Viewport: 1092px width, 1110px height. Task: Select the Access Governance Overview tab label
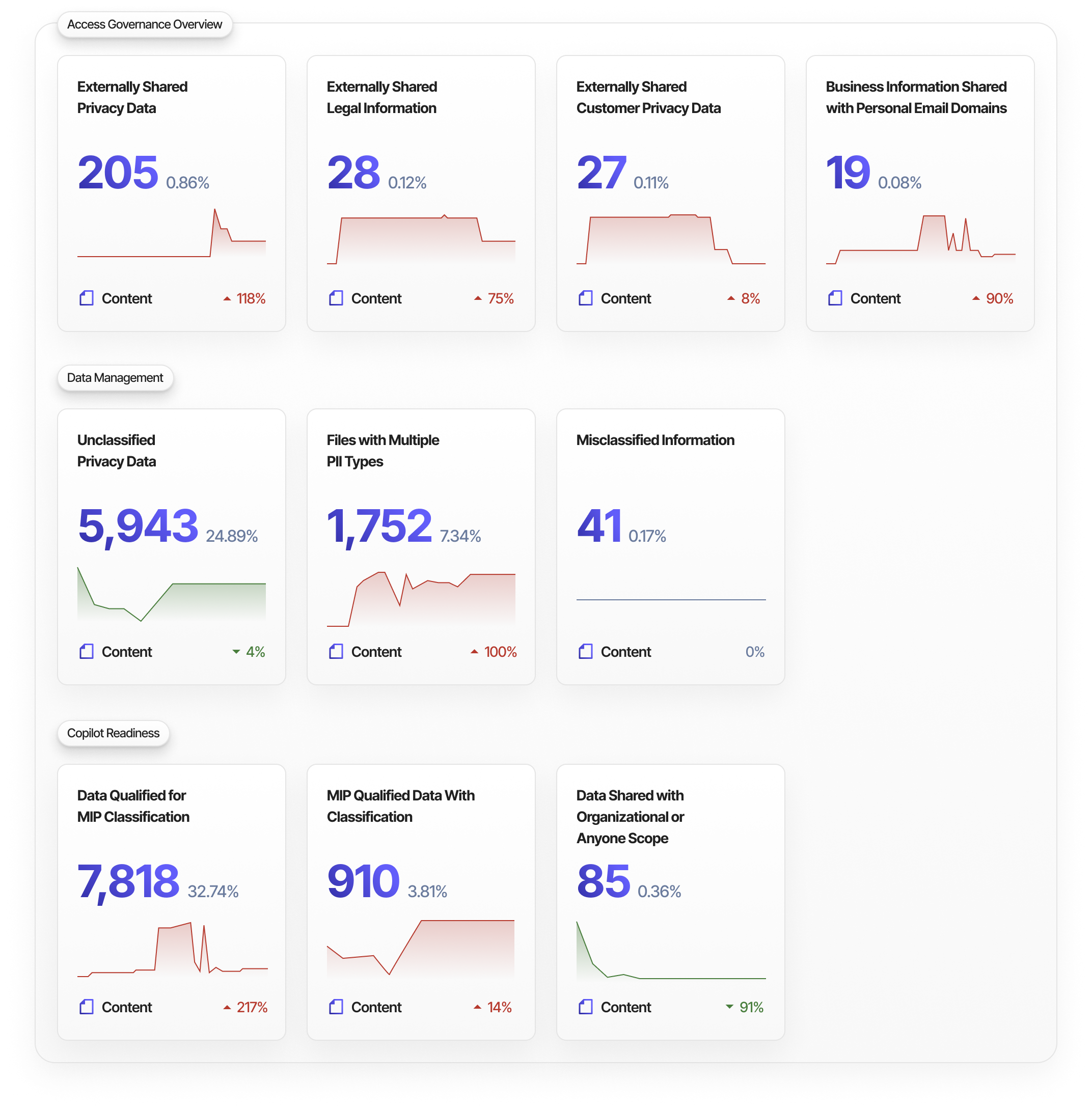point(145,24)
